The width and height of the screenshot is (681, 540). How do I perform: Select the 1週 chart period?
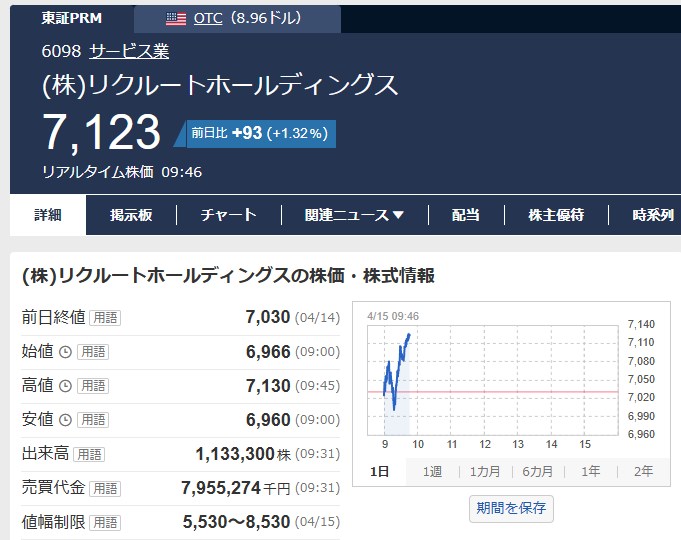pos(433,471)
